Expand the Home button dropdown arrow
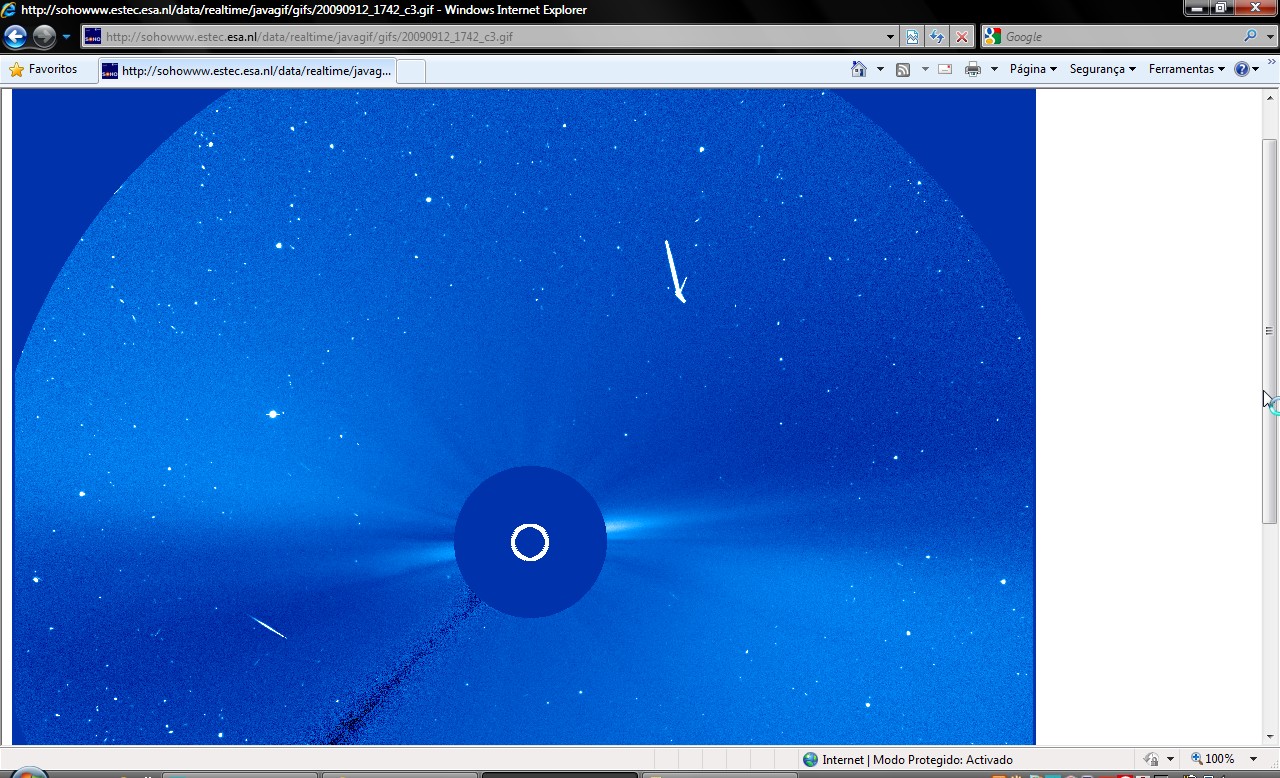 tap(880, 69)
